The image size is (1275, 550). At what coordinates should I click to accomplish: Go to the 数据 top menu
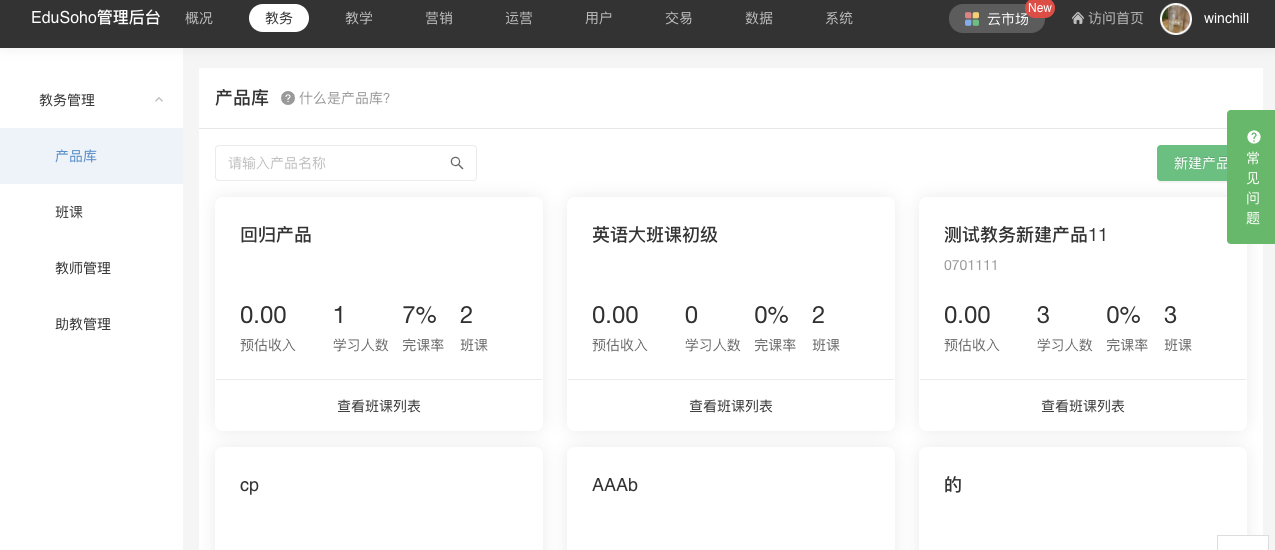click(759, 18)
